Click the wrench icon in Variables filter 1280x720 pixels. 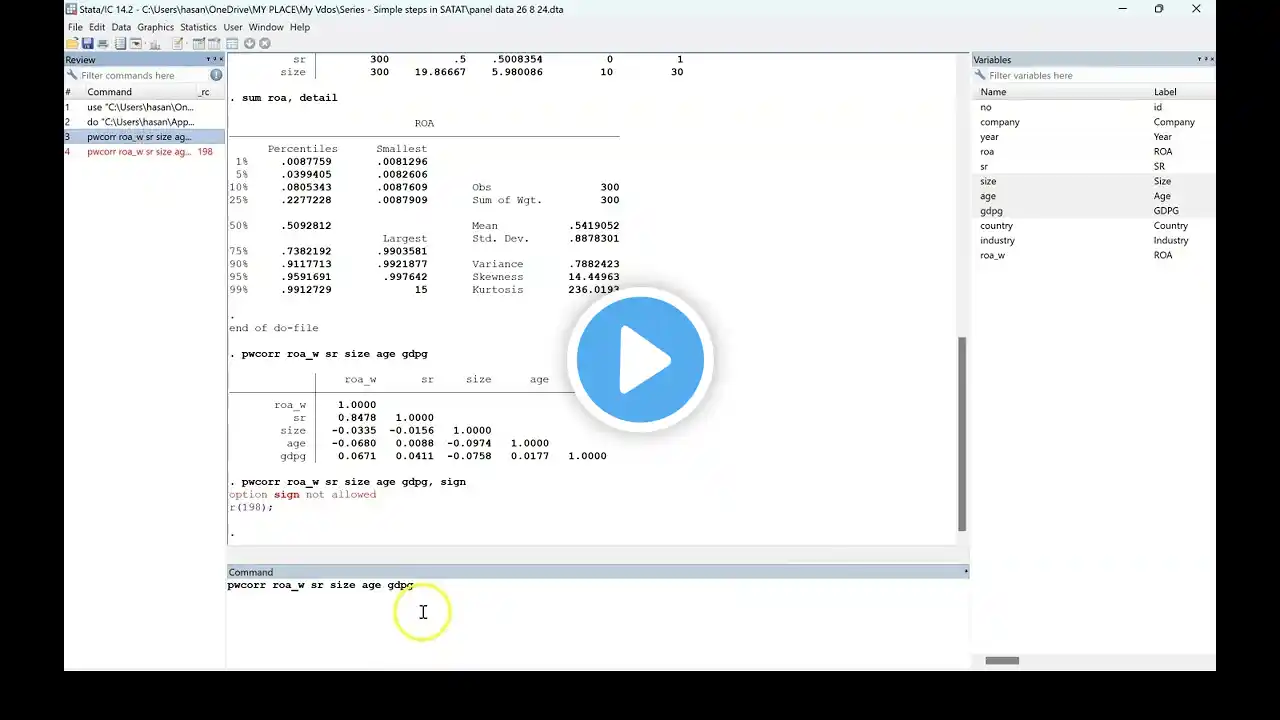981,75
